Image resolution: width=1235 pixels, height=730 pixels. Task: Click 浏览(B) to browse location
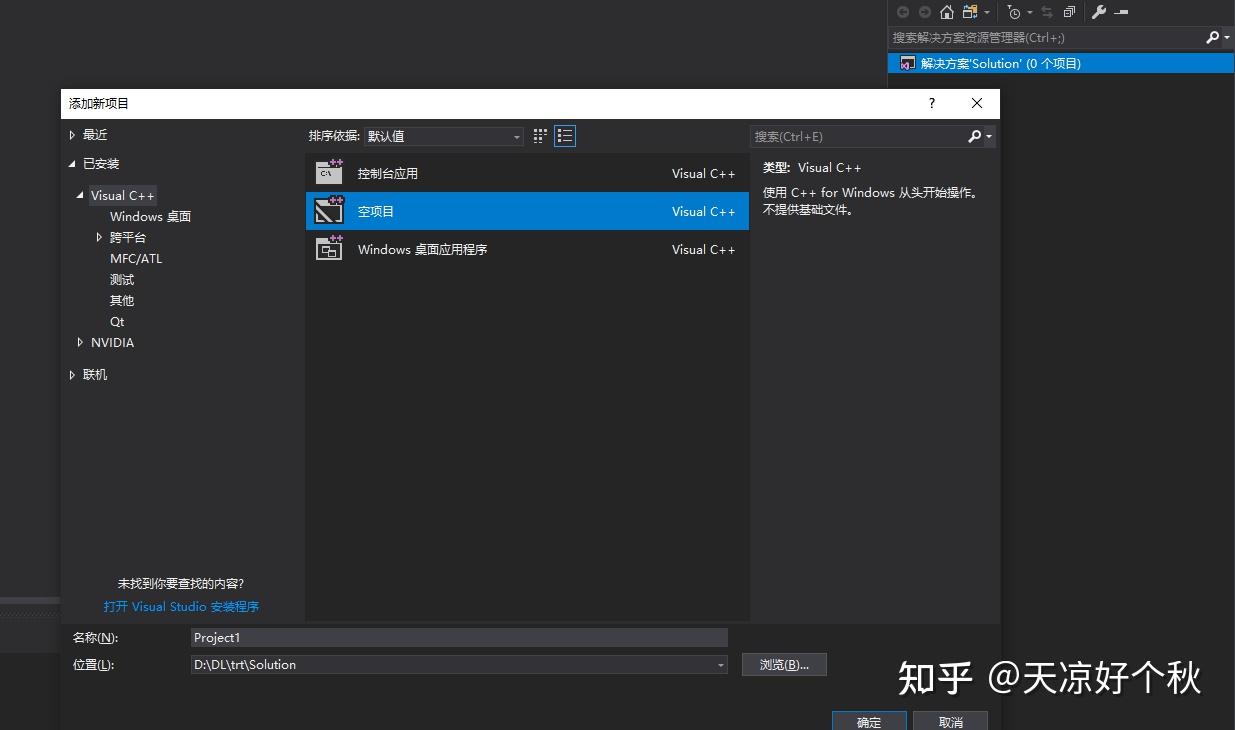[784, 664]
